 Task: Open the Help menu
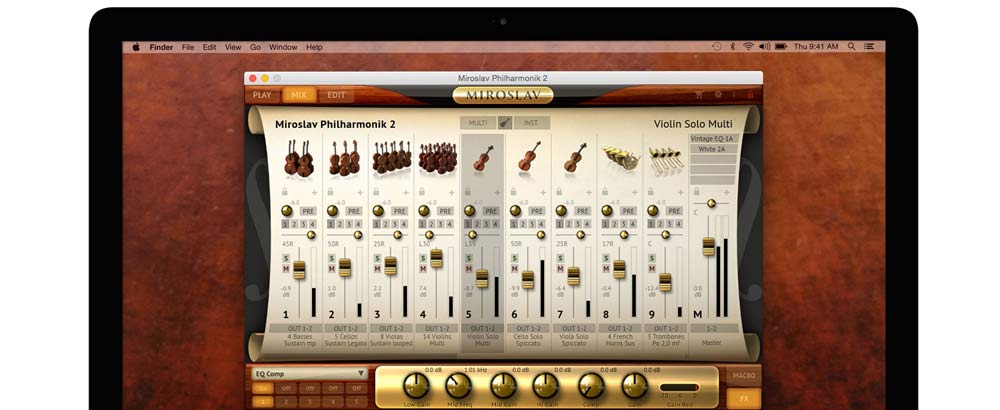(314, 47)
